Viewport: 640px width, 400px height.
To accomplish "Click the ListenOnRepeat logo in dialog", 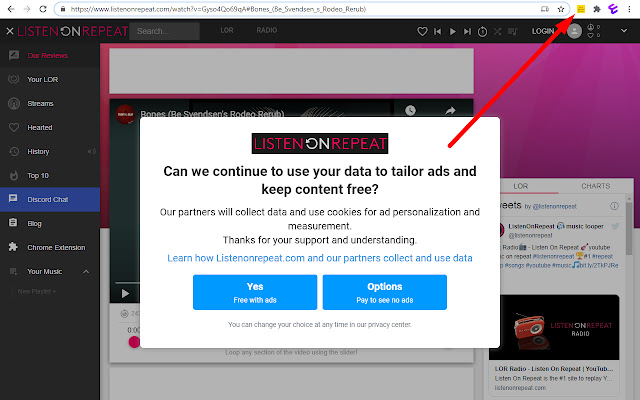I will coord(320,143).
